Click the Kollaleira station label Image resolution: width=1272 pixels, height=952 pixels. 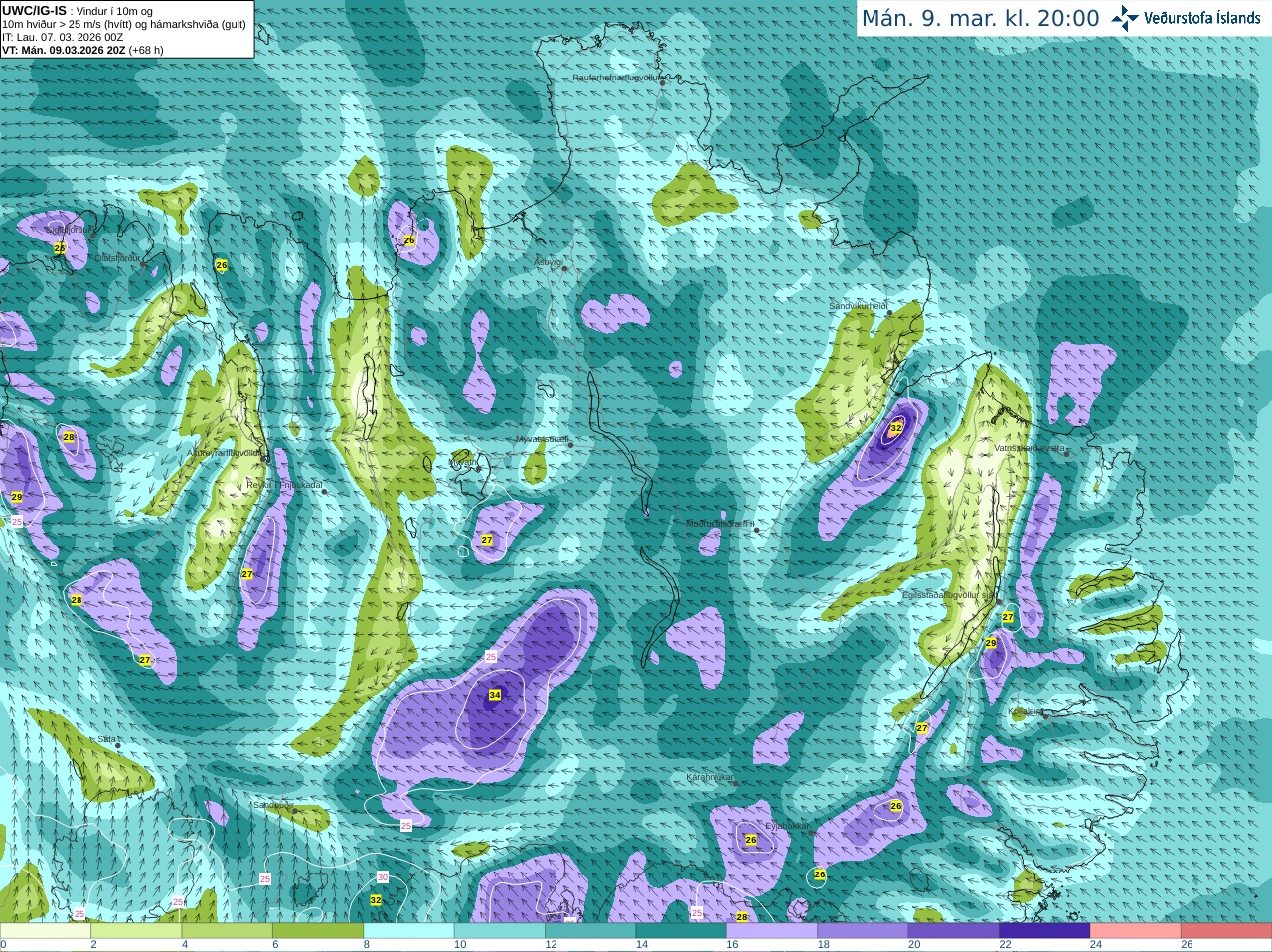tap(1026, 711)
